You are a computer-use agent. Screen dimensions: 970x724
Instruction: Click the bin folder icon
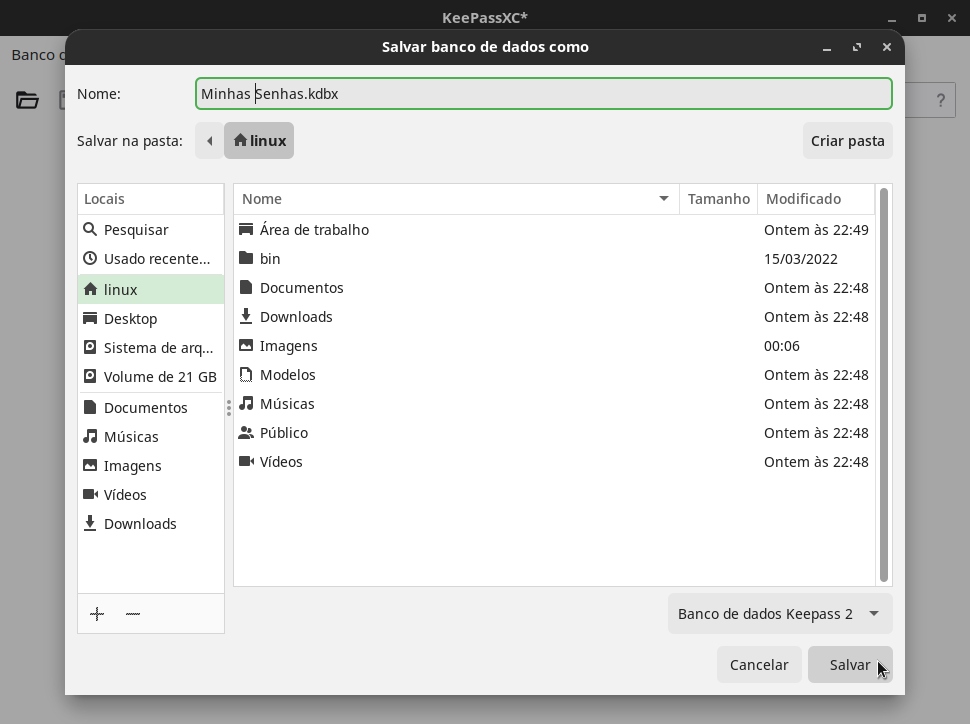[246, 258]
